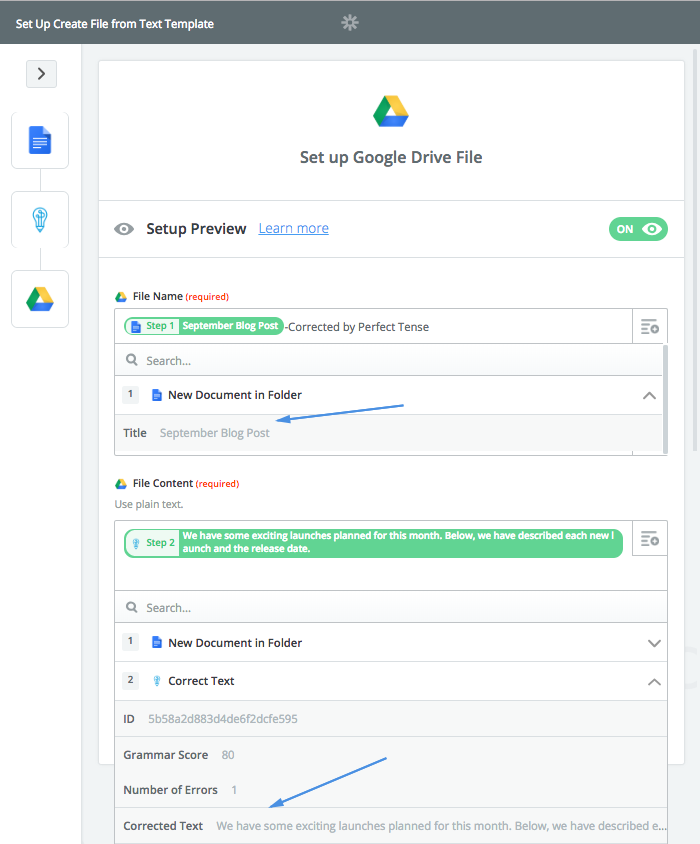Select New Document in Folder row under File Name
This screenshot has width=700, height=844.
click(x=388, y=395)
